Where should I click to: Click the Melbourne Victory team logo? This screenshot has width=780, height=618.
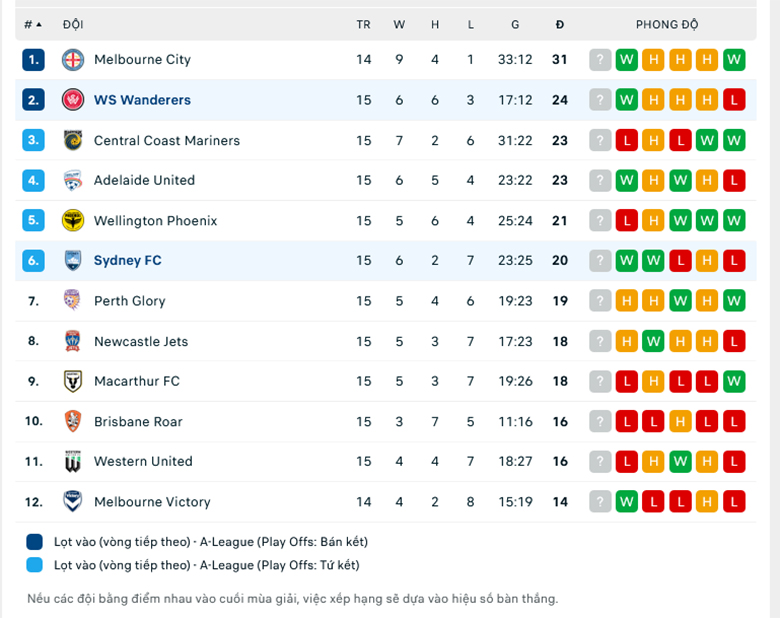(x=72, y=502)
